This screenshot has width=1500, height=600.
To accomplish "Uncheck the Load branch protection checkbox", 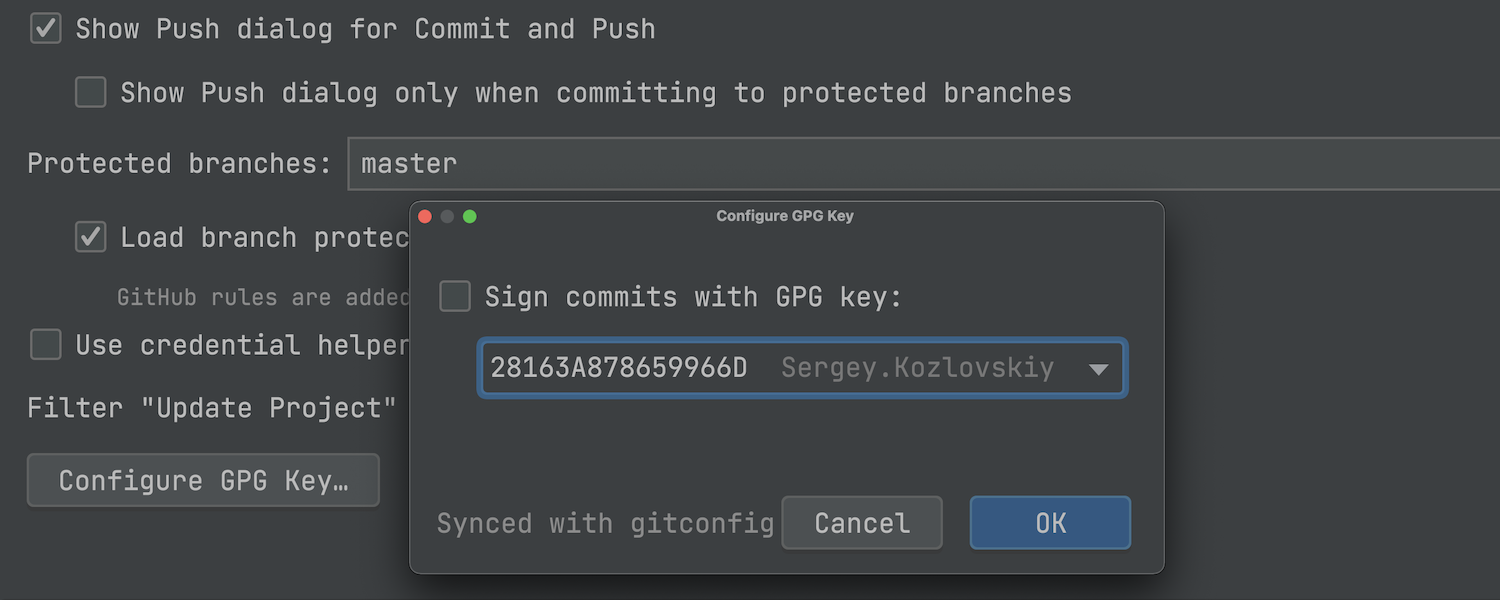I will coord(91,237).
